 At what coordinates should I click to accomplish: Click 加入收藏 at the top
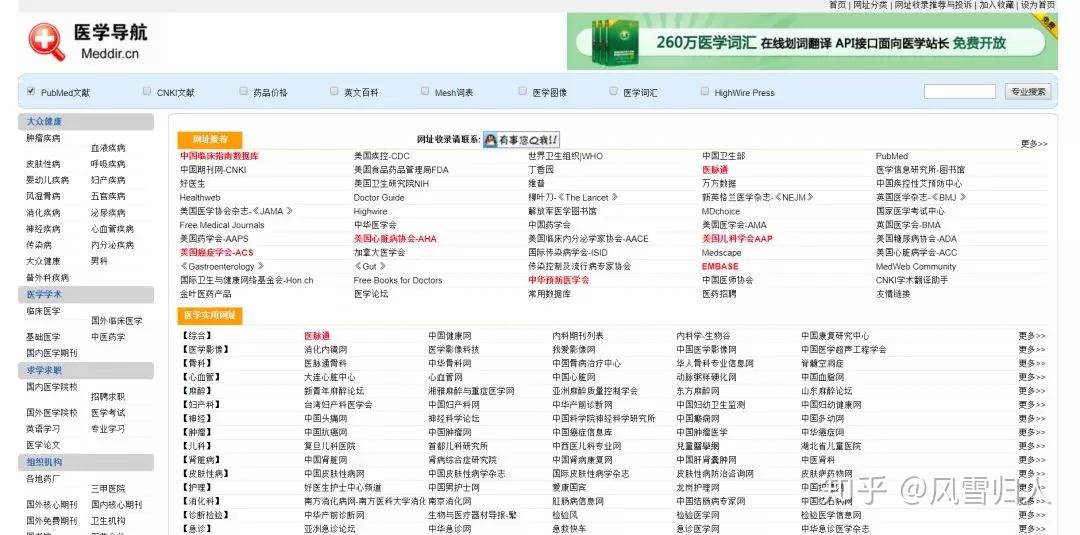997,5
